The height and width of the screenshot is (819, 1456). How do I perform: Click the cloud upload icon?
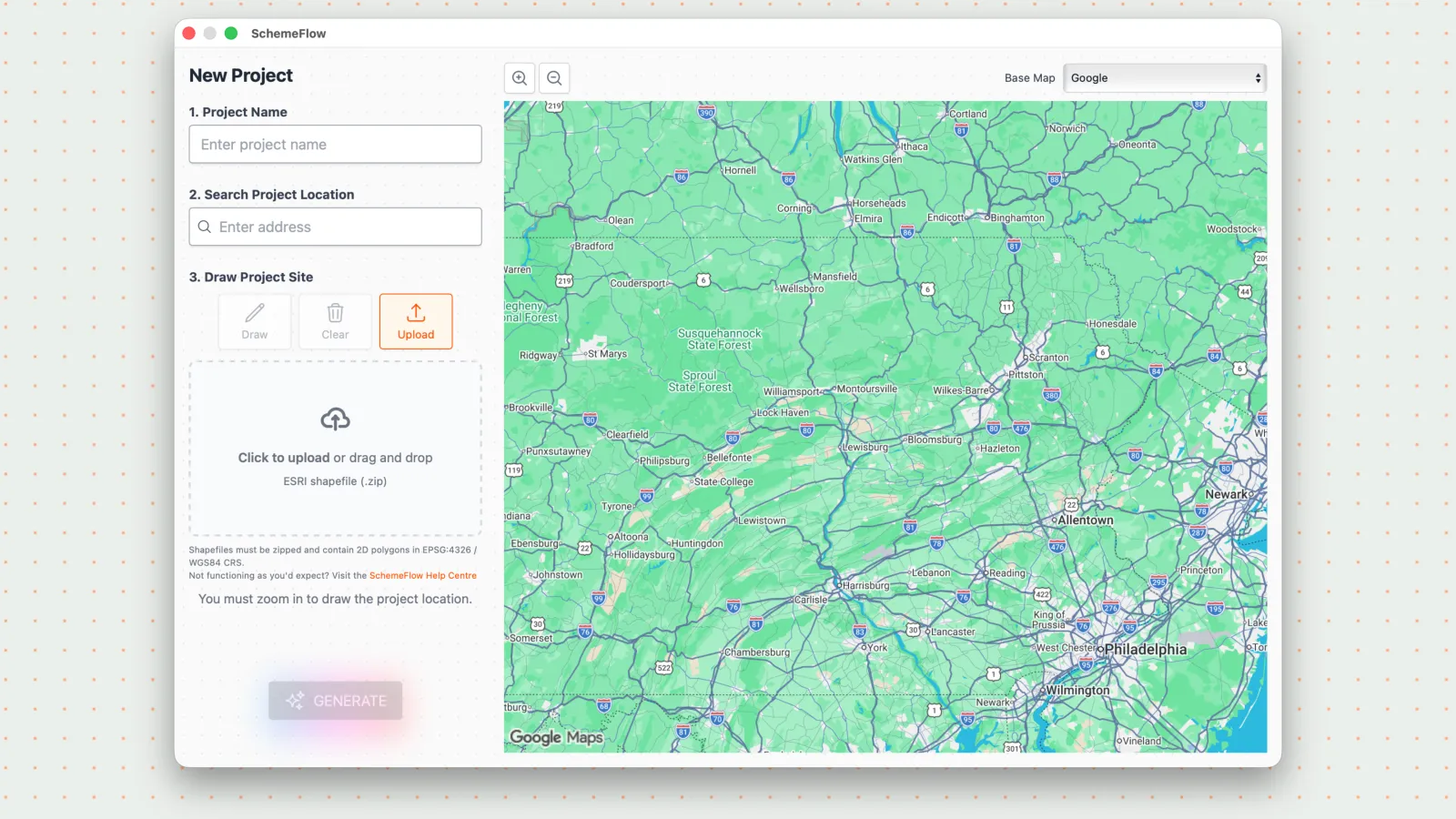(x=335, y=420)
